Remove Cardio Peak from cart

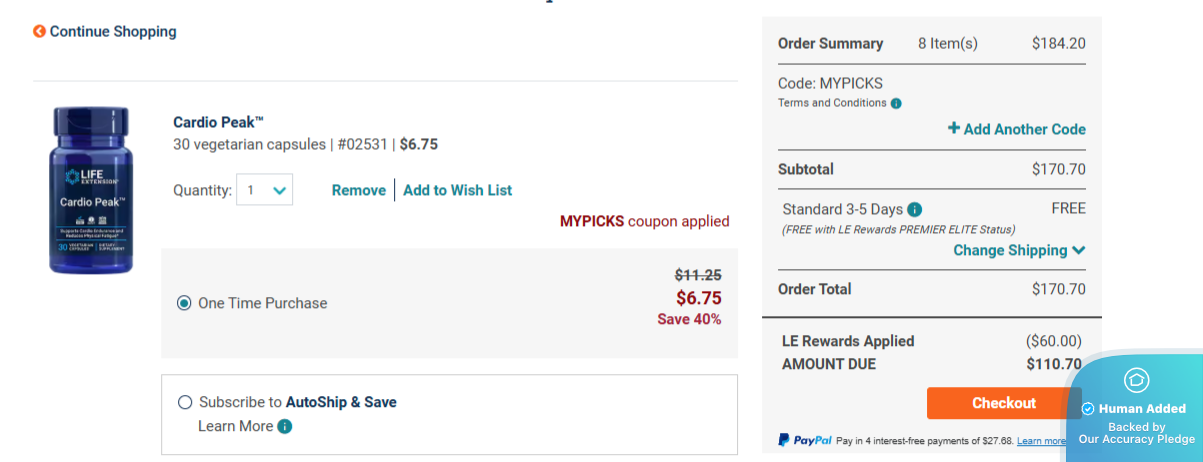pyautogui.click(x=359, y=190)
